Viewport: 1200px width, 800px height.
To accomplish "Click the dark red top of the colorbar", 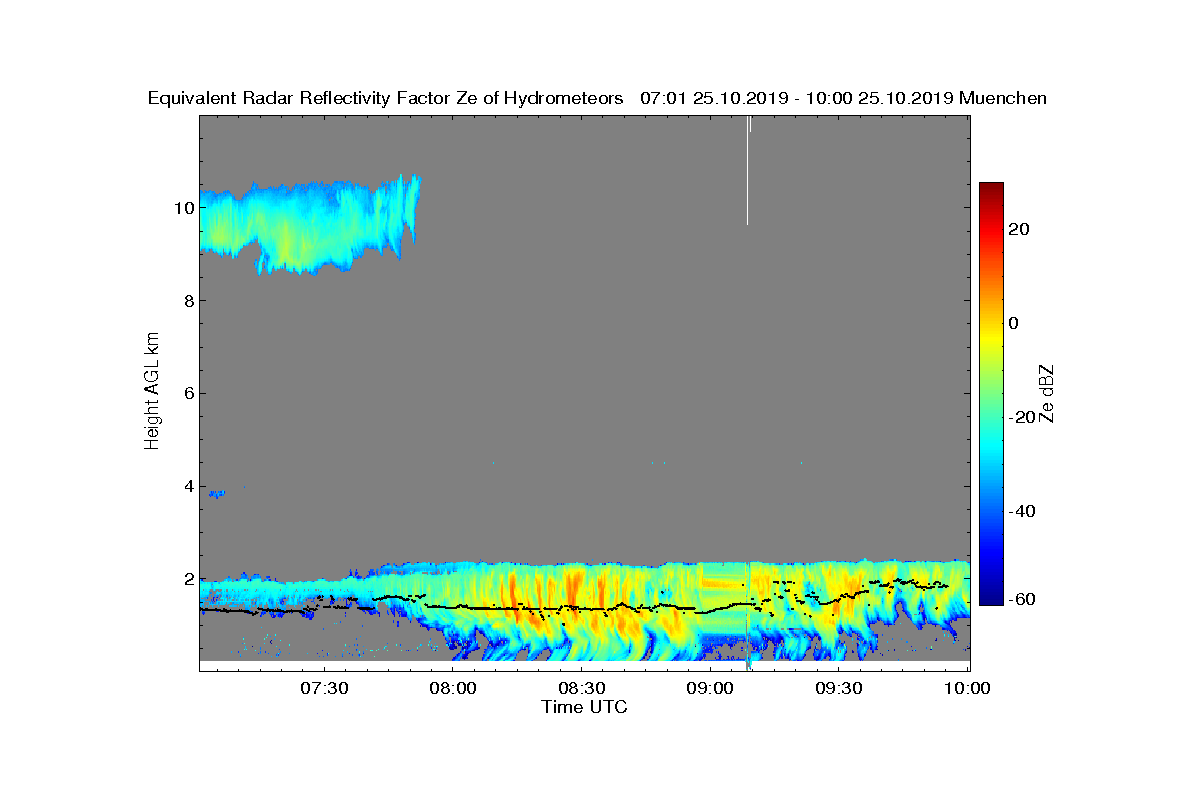I will pyautogui.click(x=991, y=188).
